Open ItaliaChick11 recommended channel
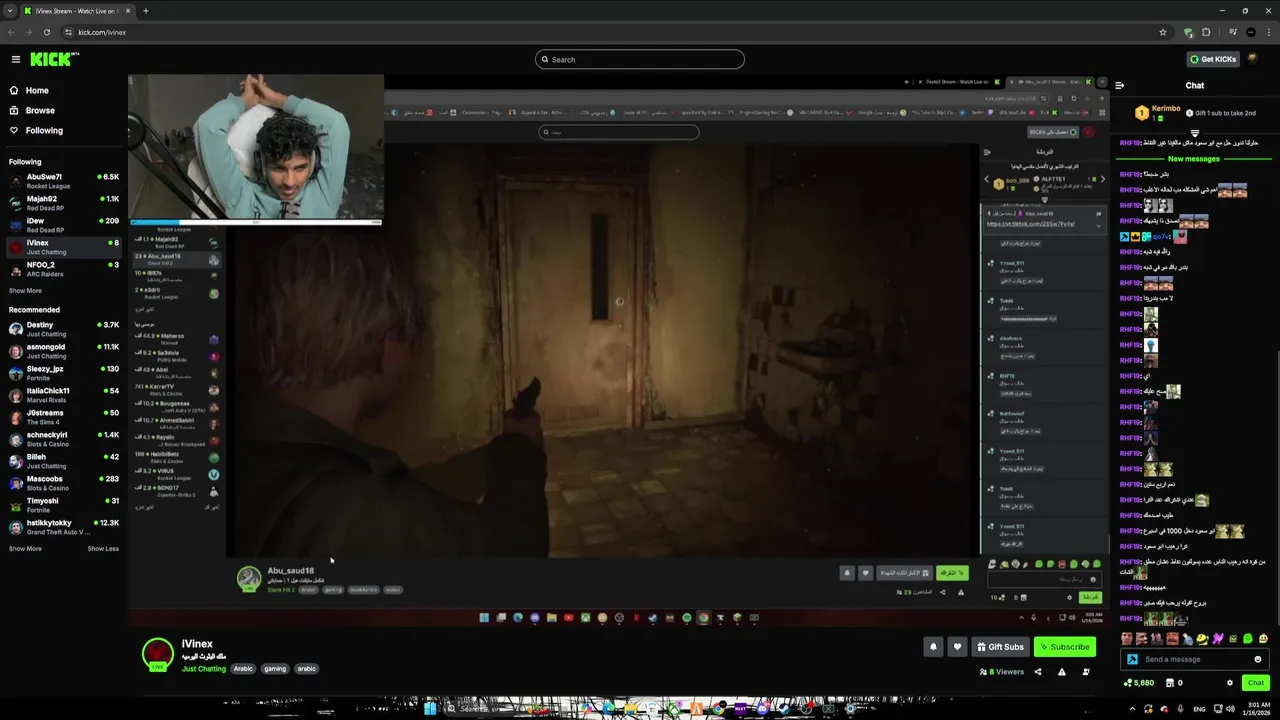Image resolution: width=1280 pixels, height=720 pixels. [64, 395]
